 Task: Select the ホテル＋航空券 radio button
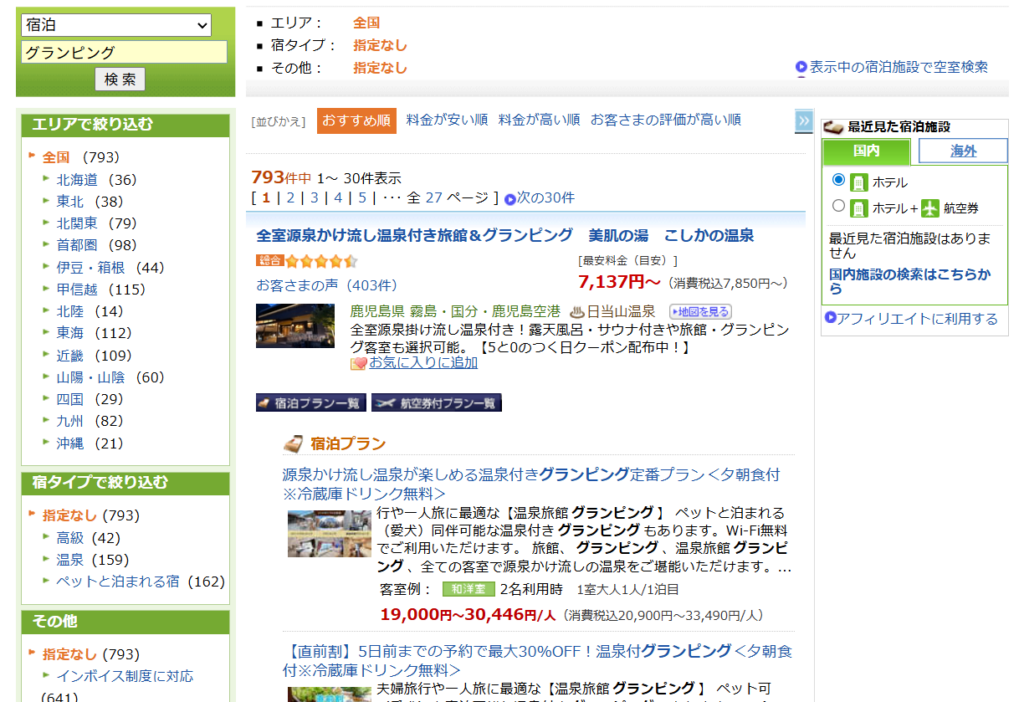[839, 206]
